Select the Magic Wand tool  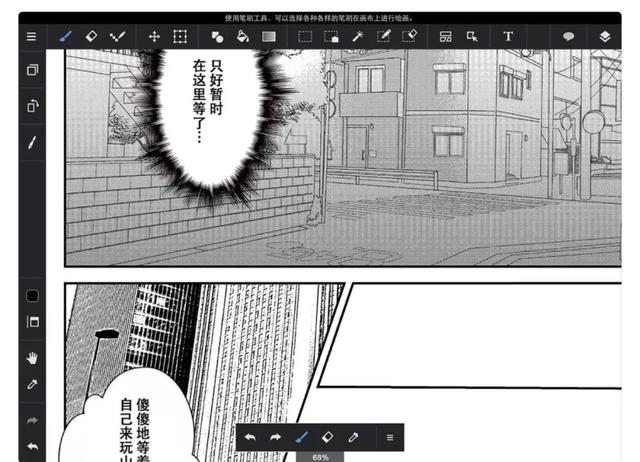(x=358, y=36)
